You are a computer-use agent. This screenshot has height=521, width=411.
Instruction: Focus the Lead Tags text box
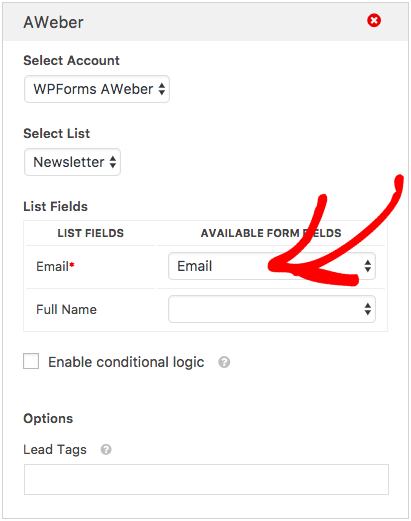[x=206, y=479]
